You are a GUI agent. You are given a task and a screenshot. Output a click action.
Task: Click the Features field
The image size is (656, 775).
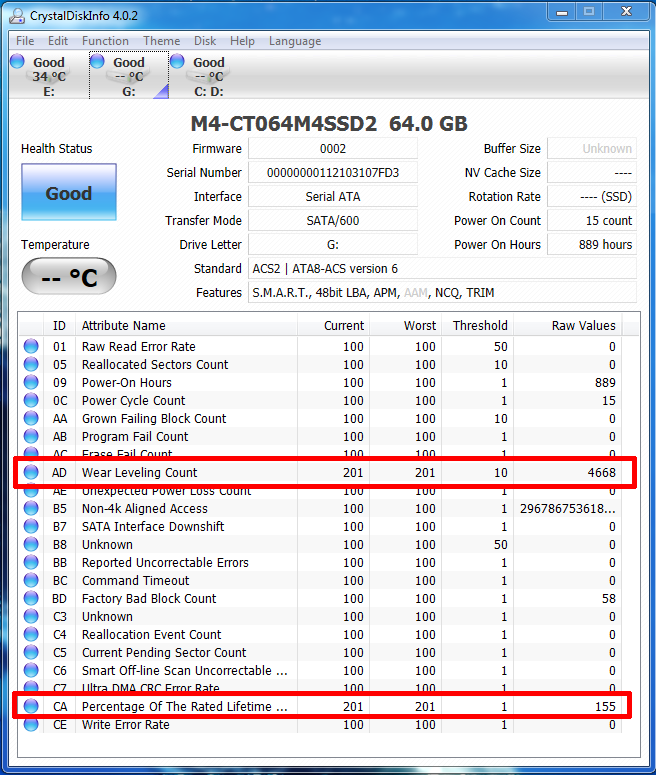point(442,293)
